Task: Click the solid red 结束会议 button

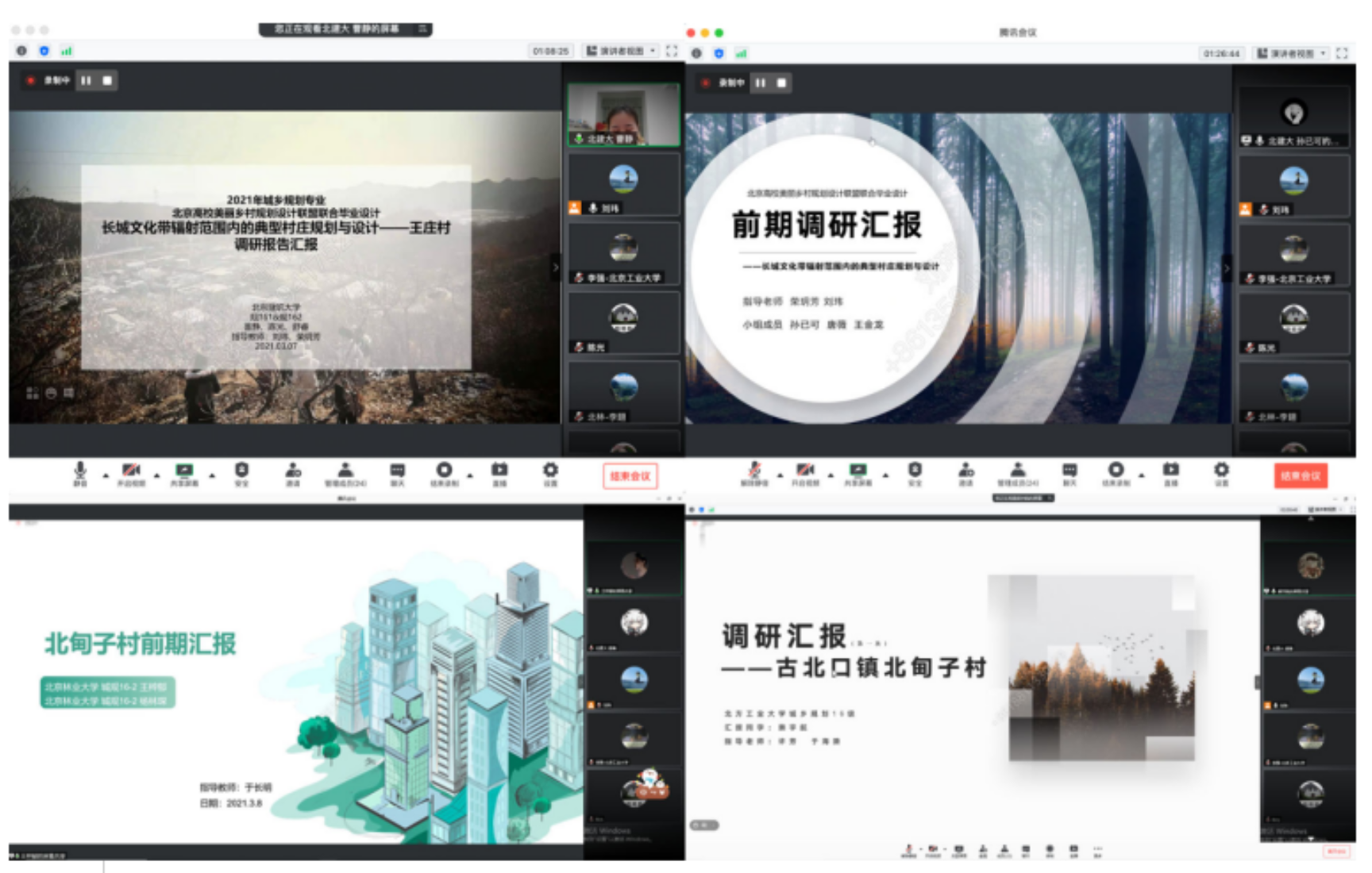Action: [1300, 475]
